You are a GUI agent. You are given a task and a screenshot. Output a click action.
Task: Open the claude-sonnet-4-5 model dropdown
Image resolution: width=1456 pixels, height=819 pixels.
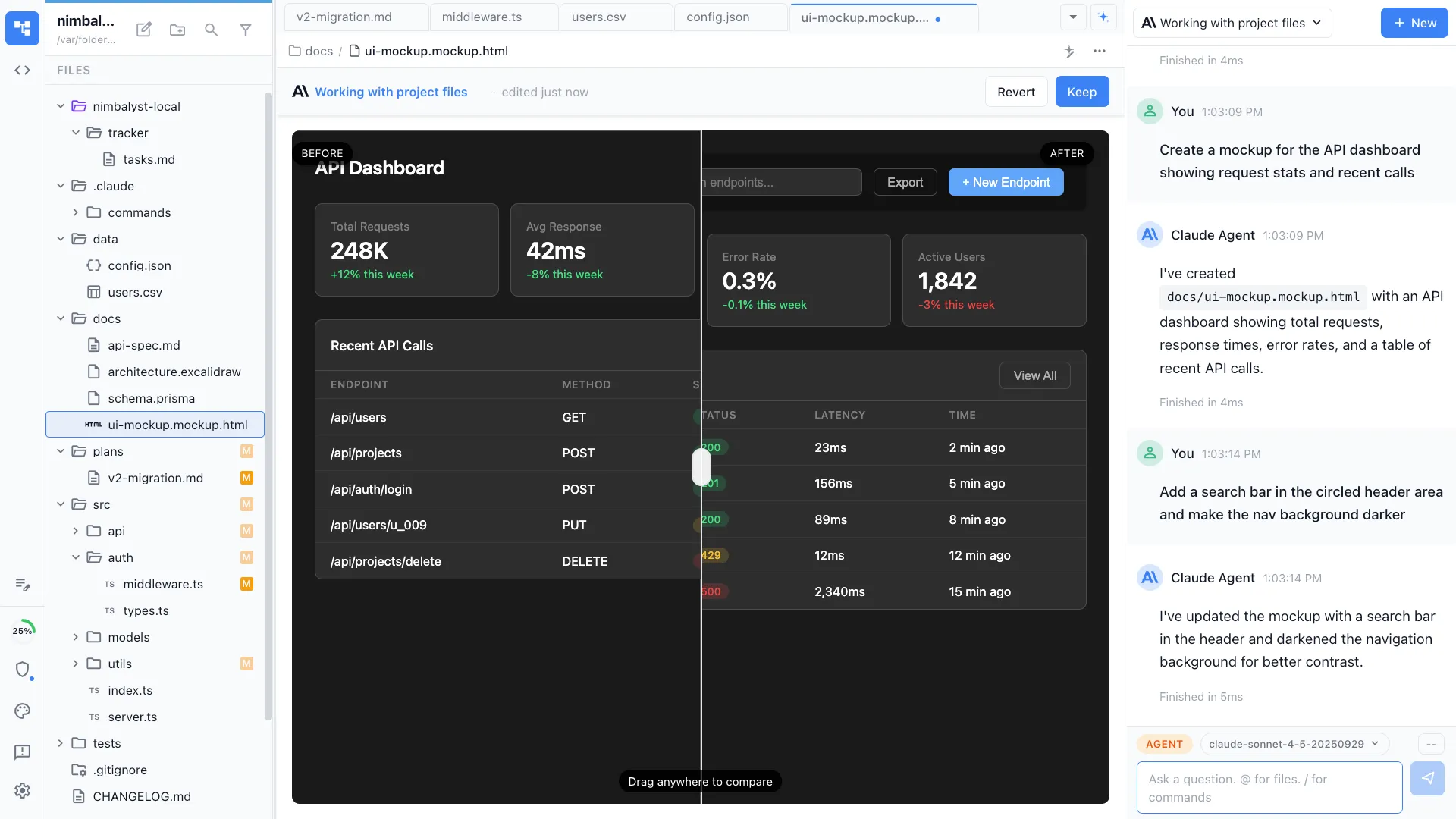[1293, 744]
